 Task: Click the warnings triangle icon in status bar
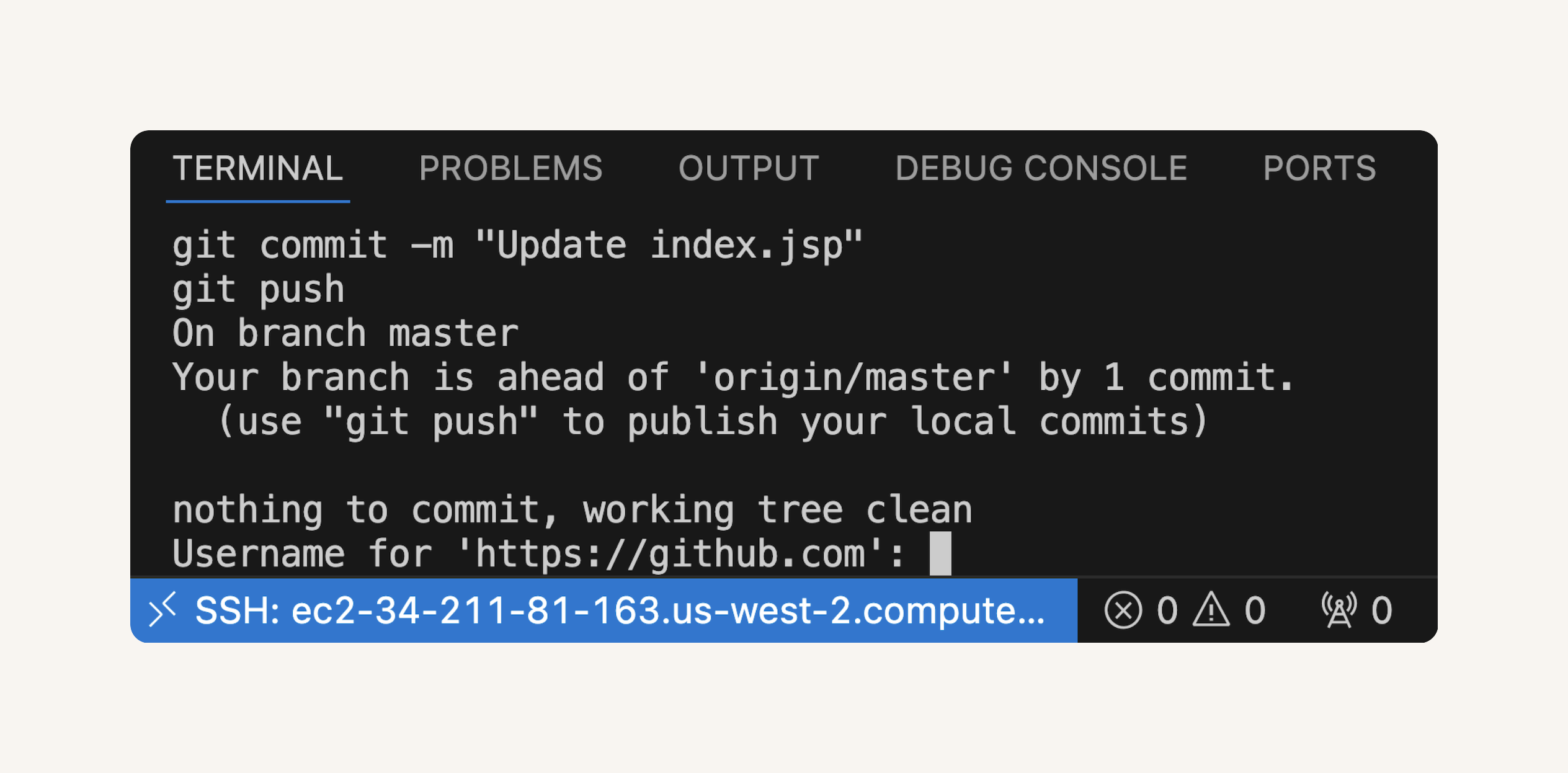click(1211, 610)
